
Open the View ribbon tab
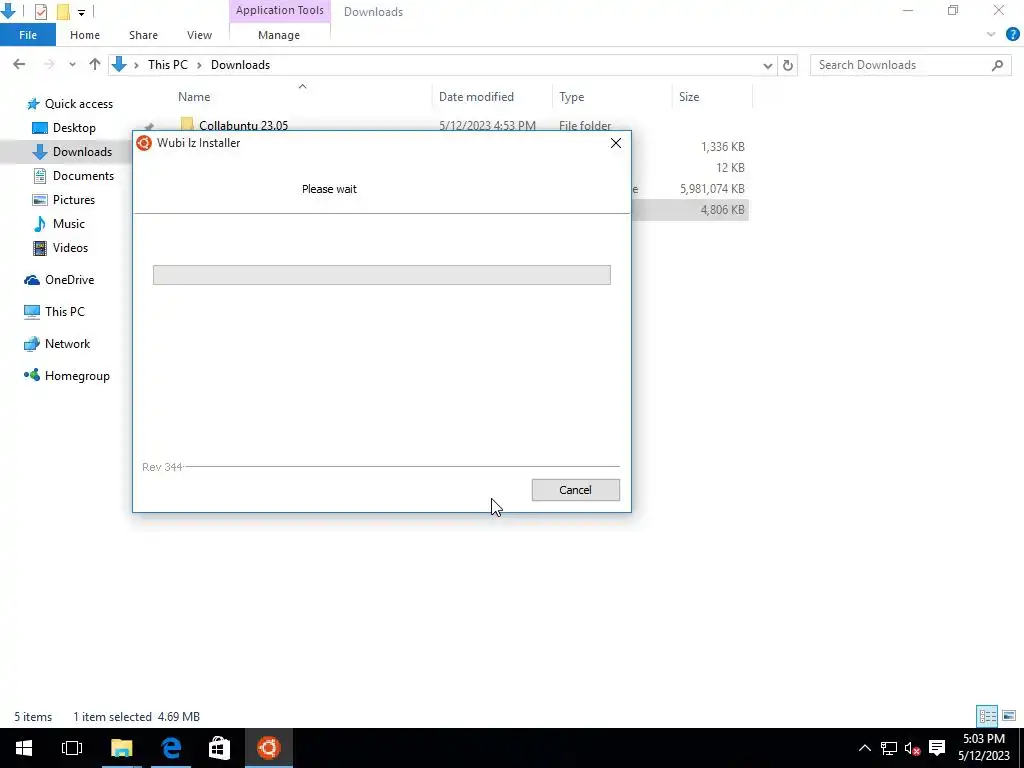tap(199, 35)
